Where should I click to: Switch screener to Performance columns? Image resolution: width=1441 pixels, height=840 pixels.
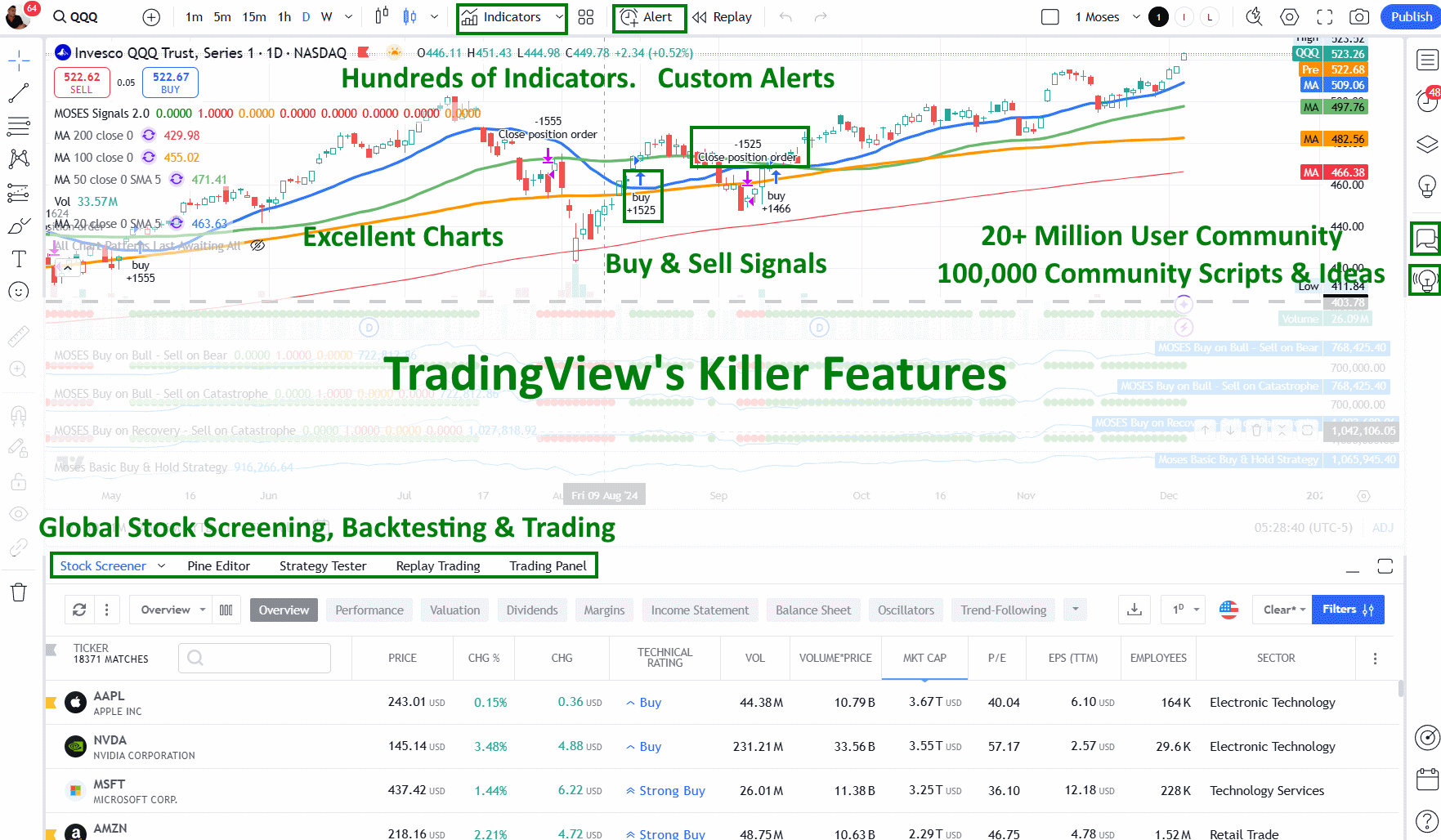[369, 610]
